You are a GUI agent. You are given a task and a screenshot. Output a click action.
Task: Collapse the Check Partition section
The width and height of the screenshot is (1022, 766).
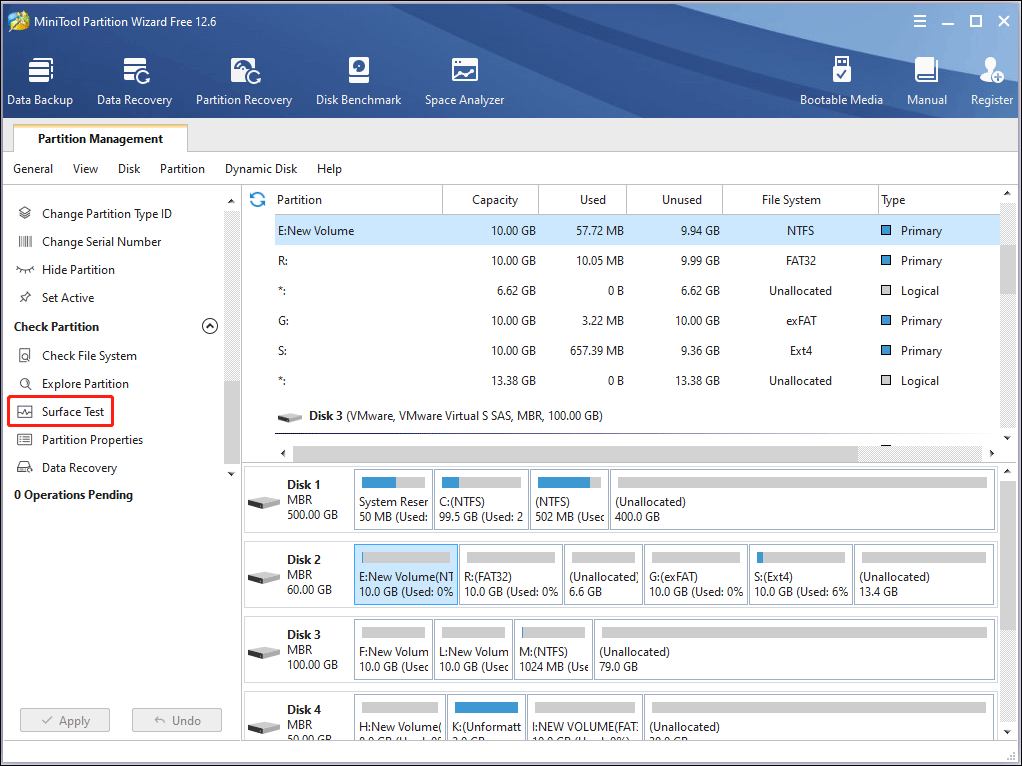coord(210,325)
